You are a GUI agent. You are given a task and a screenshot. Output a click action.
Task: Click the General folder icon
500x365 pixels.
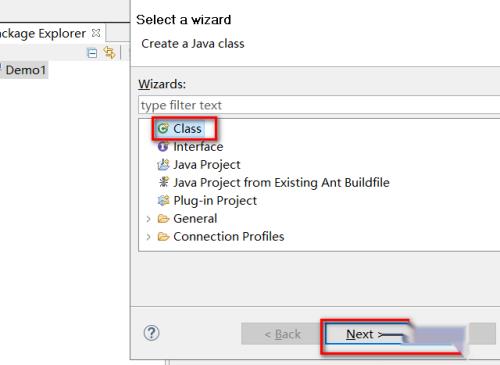[x=163, y=219]
